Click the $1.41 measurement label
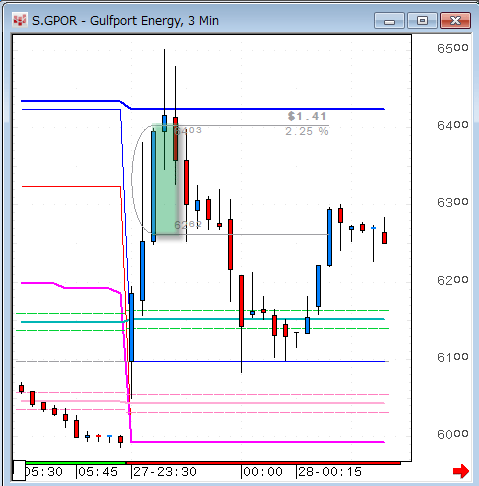Image resolution: width=479 pixels, height=486 pixels. pos(307,116)
